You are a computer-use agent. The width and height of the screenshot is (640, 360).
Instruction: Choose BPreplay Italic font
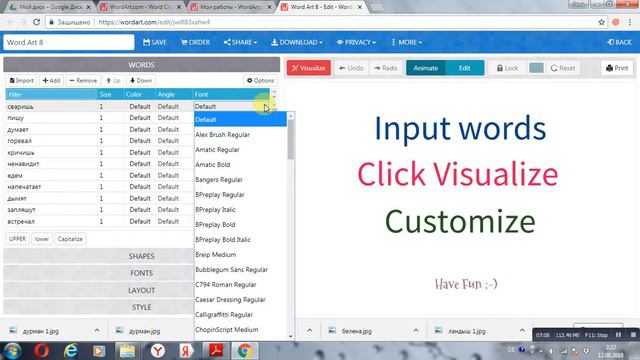[x=240, y=209]
